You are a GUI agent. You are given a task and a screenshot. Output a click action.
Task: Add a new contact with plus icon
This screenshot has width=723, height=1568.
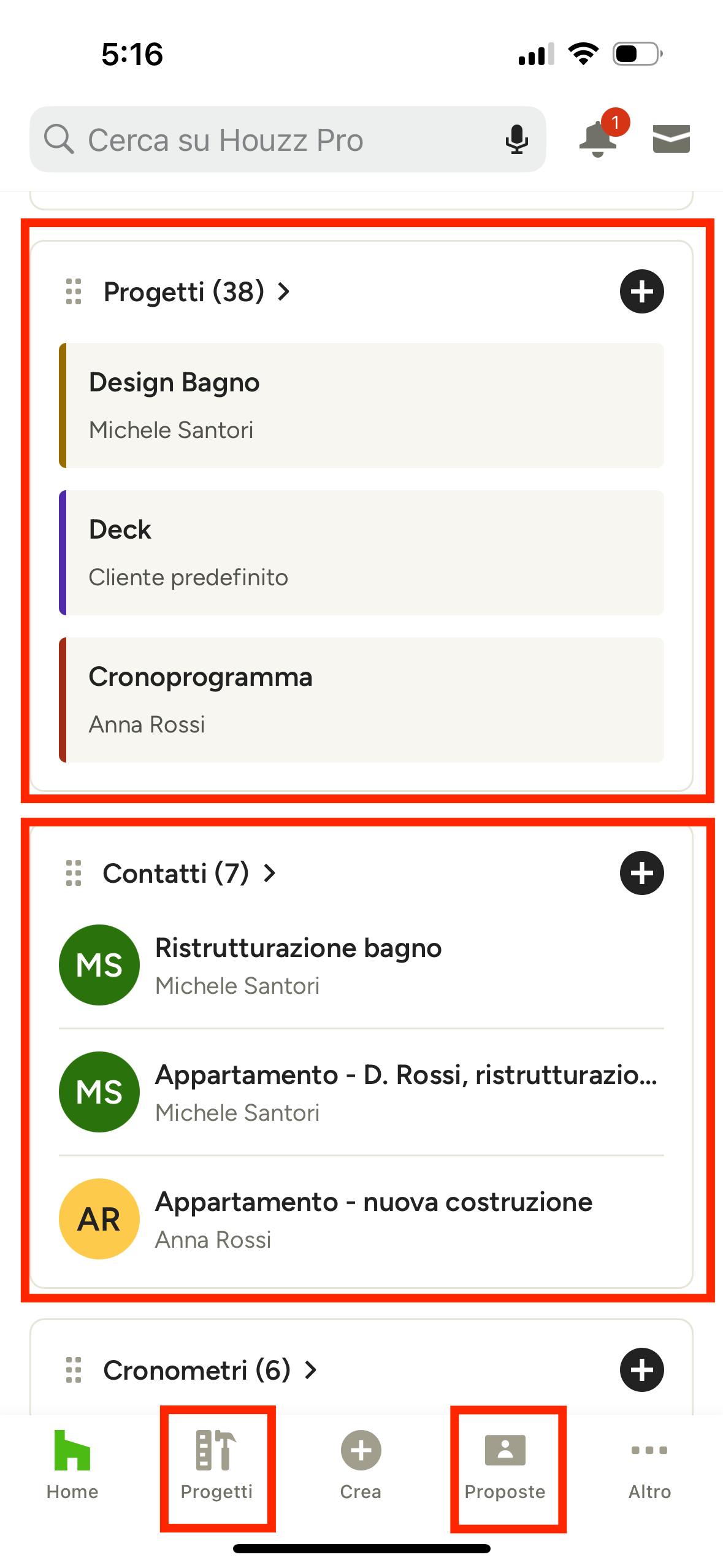pos(641,873)
